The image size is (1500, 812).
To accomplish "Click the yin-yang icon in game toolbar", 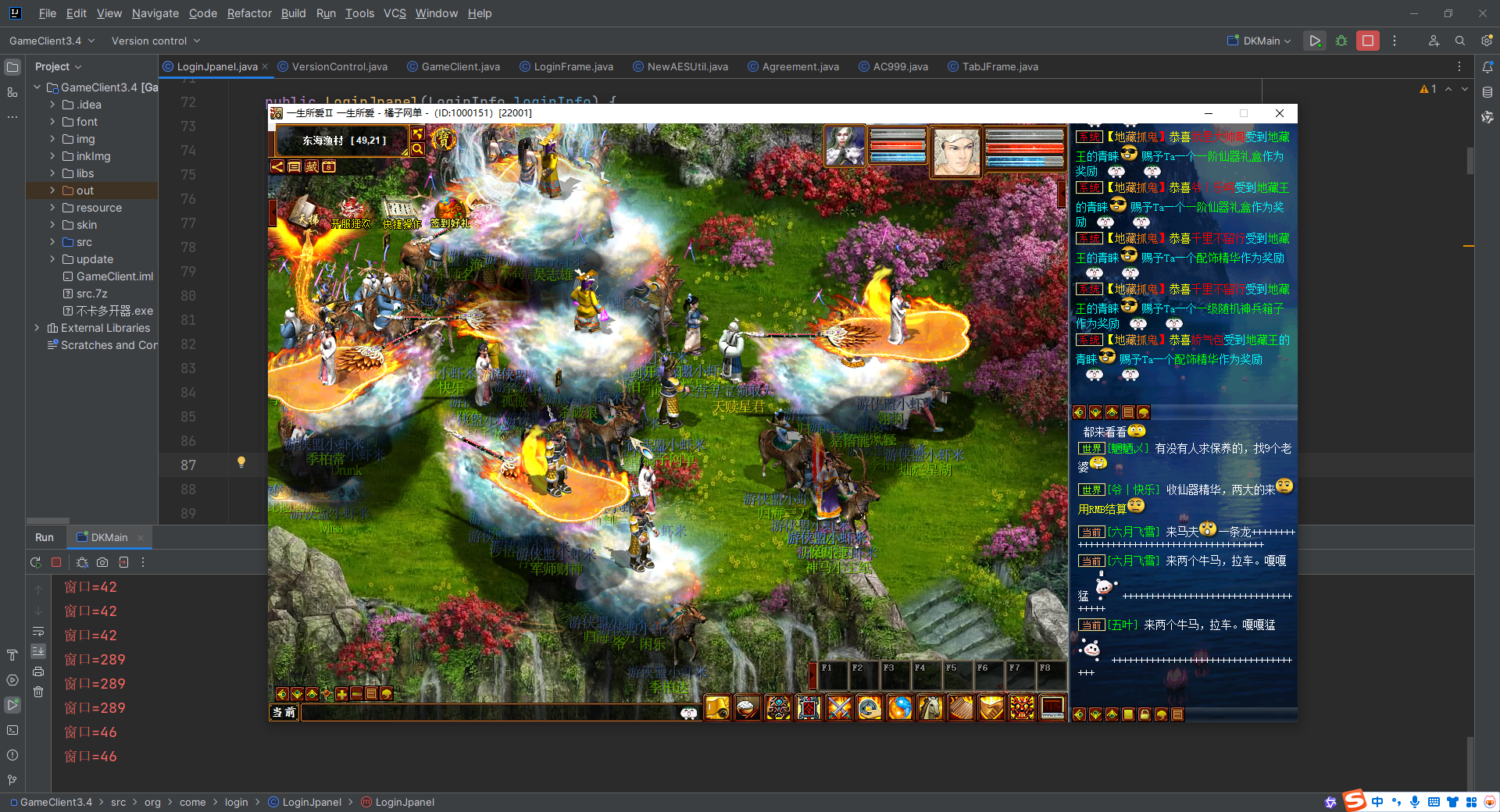I will [x=900, y=708].
